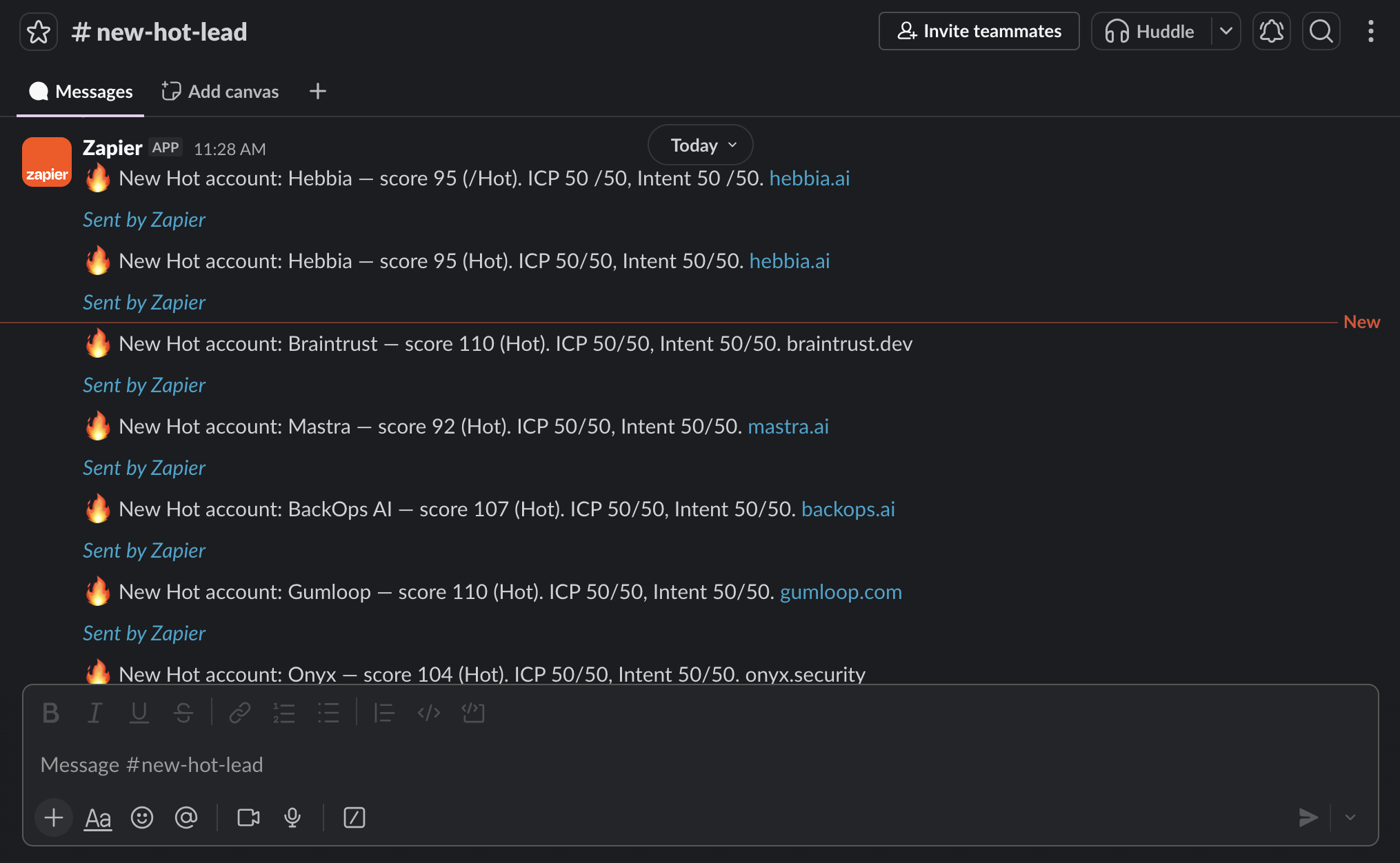This screenshot has height=863, width=1400.
Task: Click the braintrust.dev text in message
Action: (x=850, y=343)
